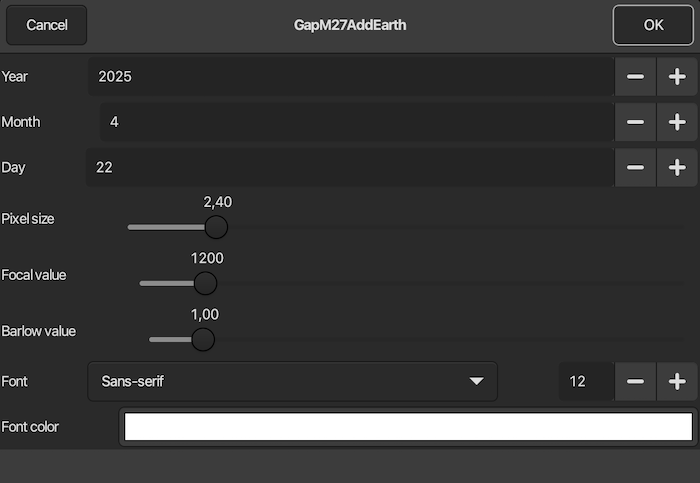Focus the Month input field
The height and width of the screenshot is (483, 700).
[x=355, y=122]
